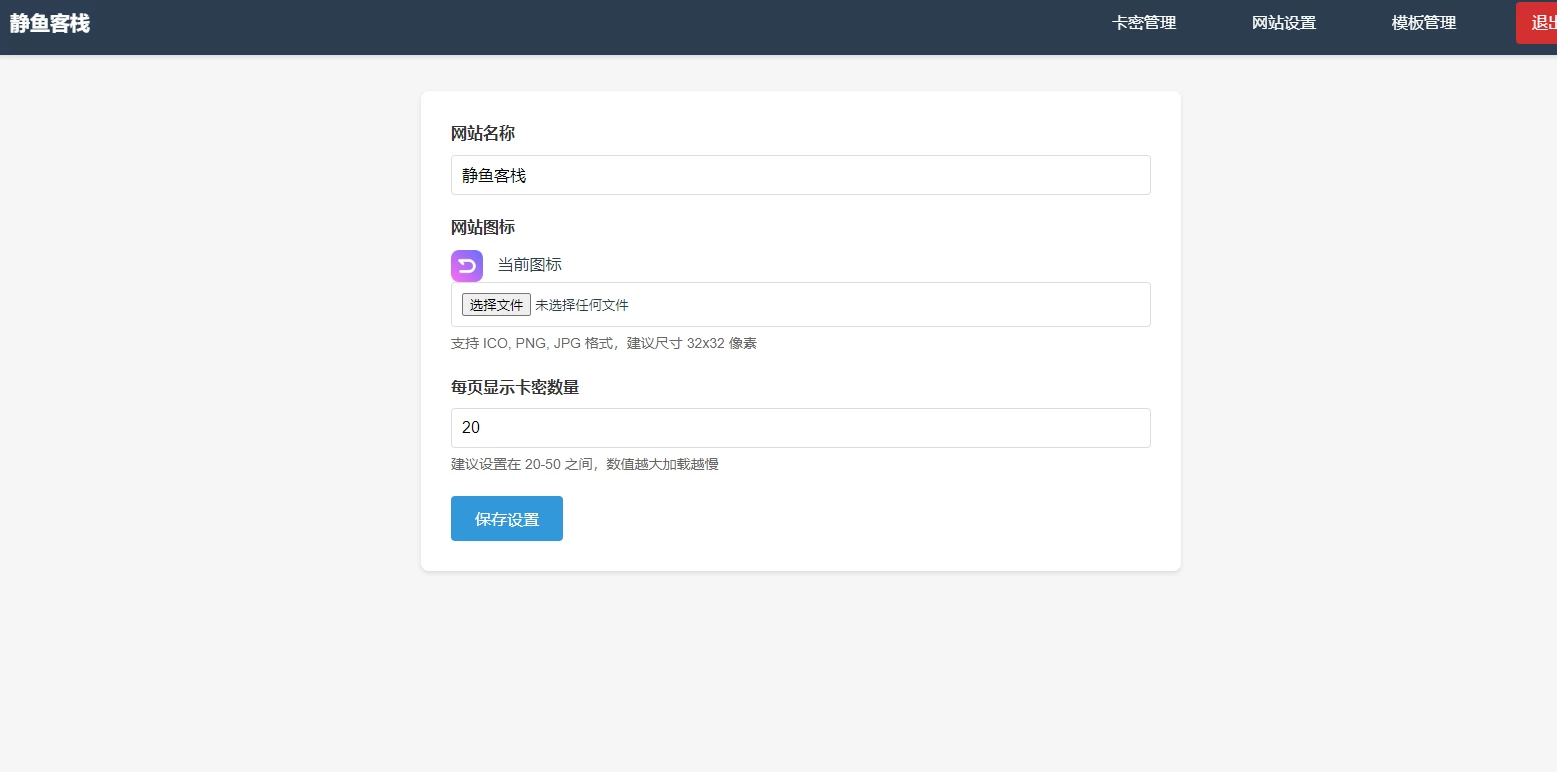Click the 选择文件 file chooser button
The image size is (1557, 772).
click(x=496, y=305)
